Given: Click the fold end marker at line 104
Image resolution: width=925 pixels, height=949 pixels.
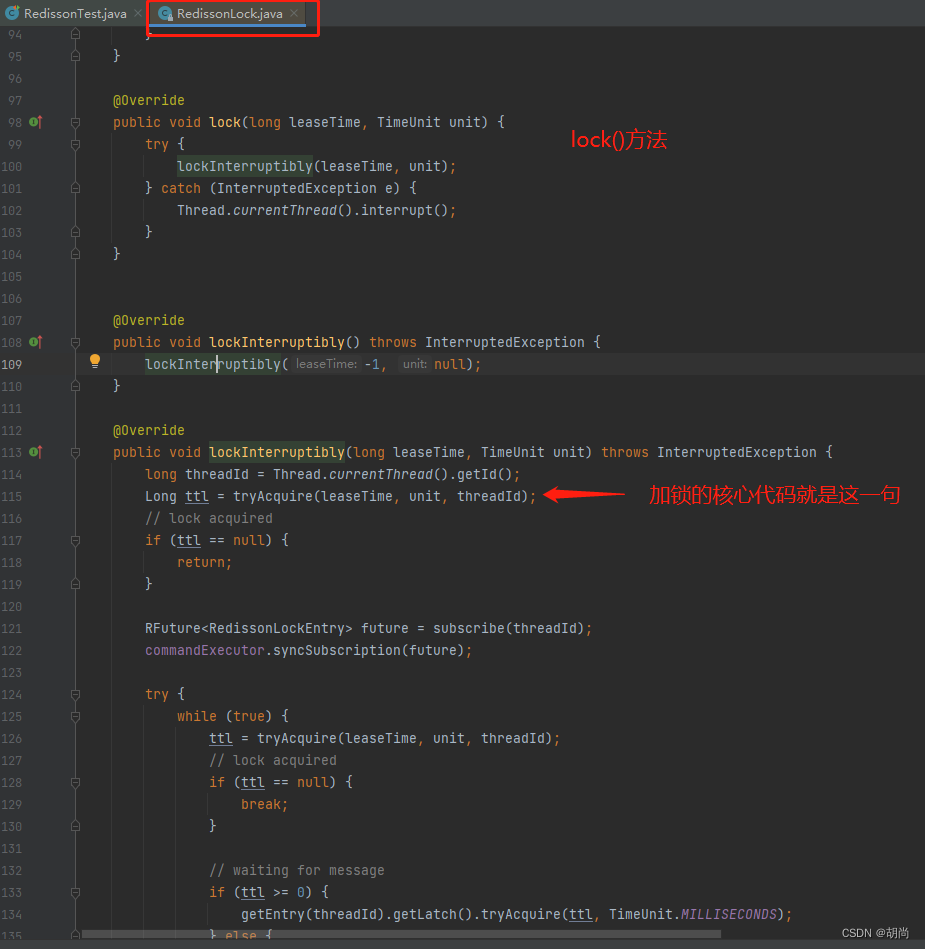Looking at the screenshot, I should click(75, 254).
